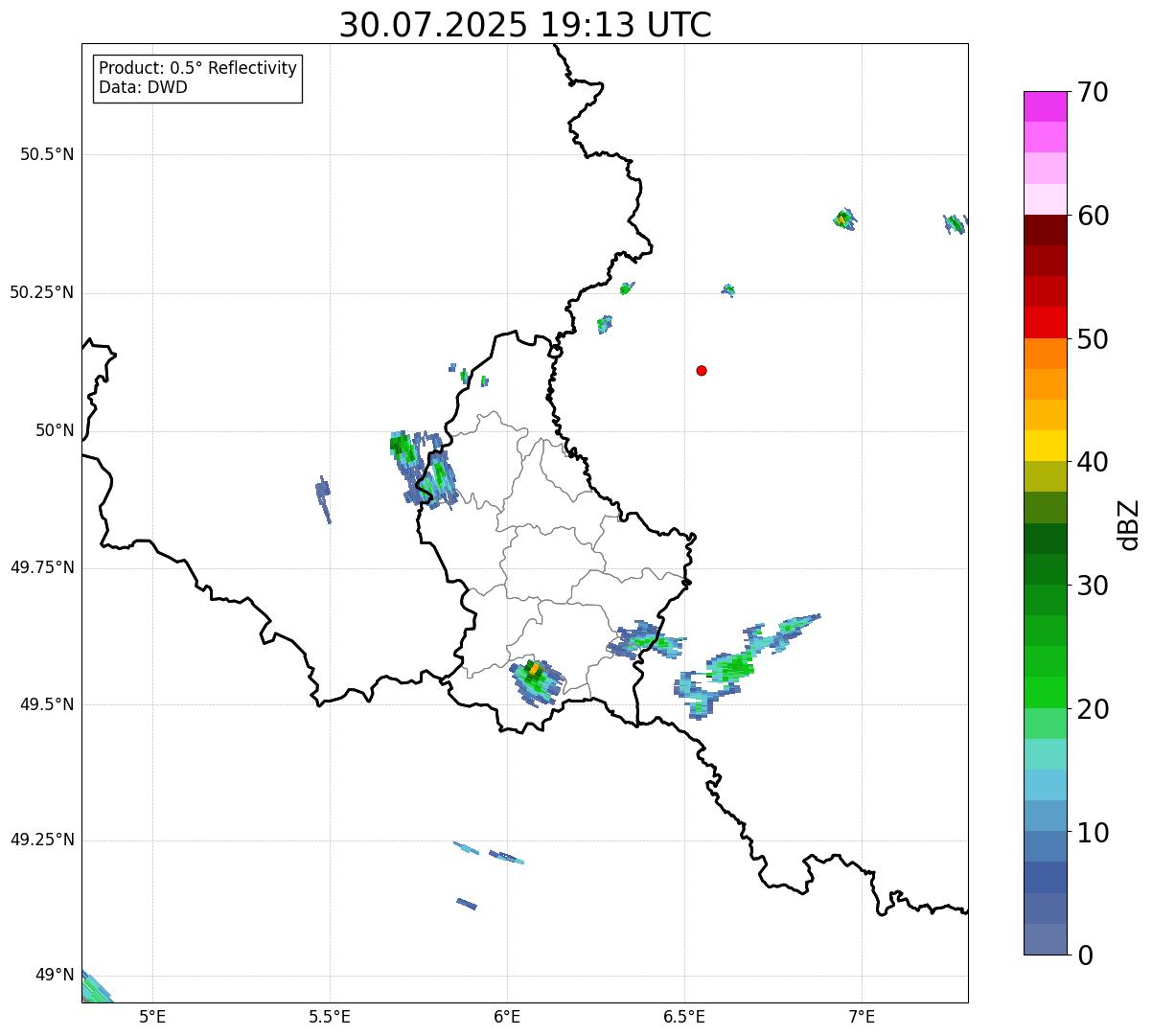Click the 7°E longitude label
This screenshot has height=1036, width=1152.
coord(862,1016)
